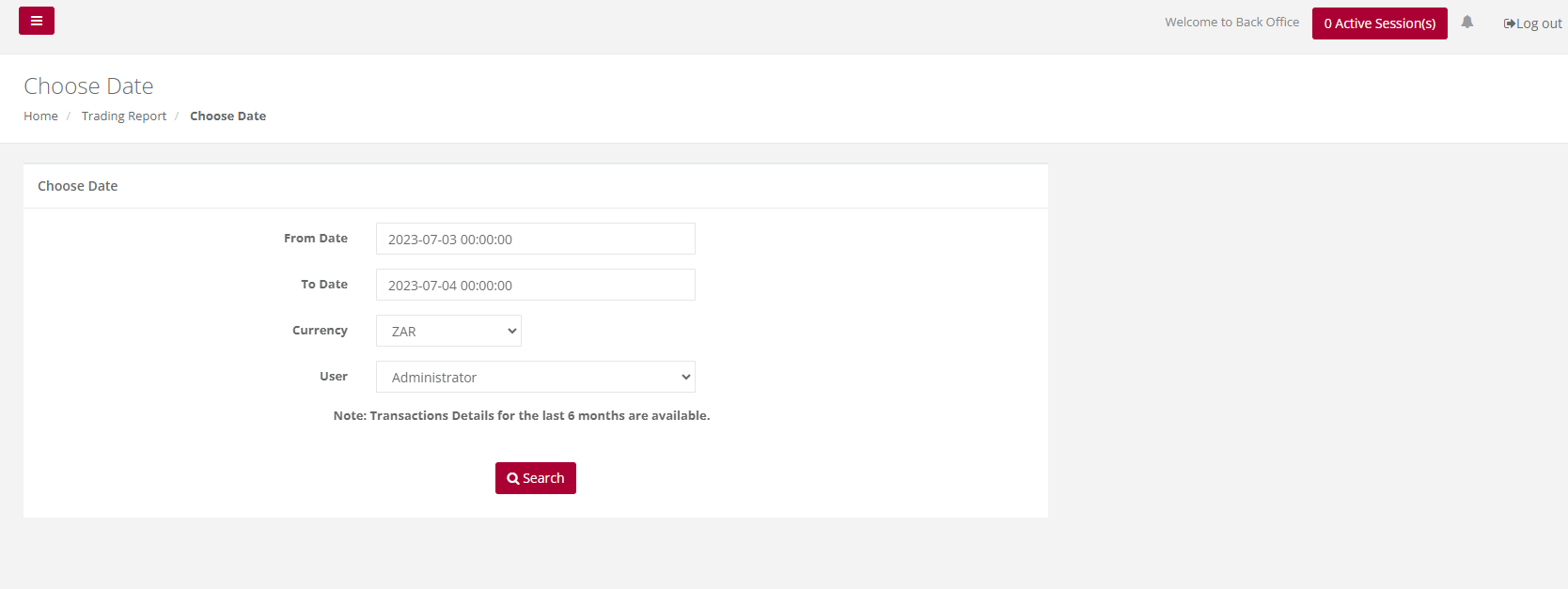Focus the From Date input field
Screen dimensions: 1568x589
tap(536, 239)
